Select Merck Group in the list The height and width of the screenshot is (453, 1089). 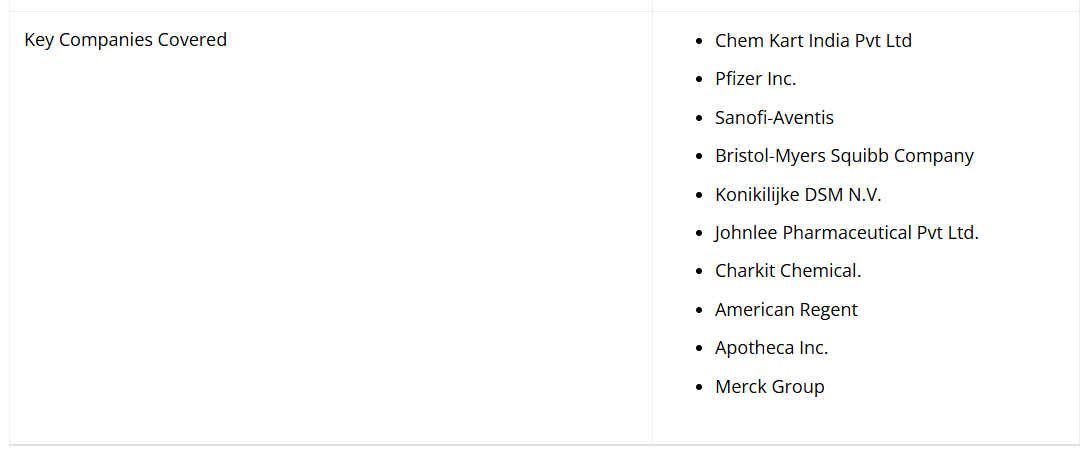769,387
